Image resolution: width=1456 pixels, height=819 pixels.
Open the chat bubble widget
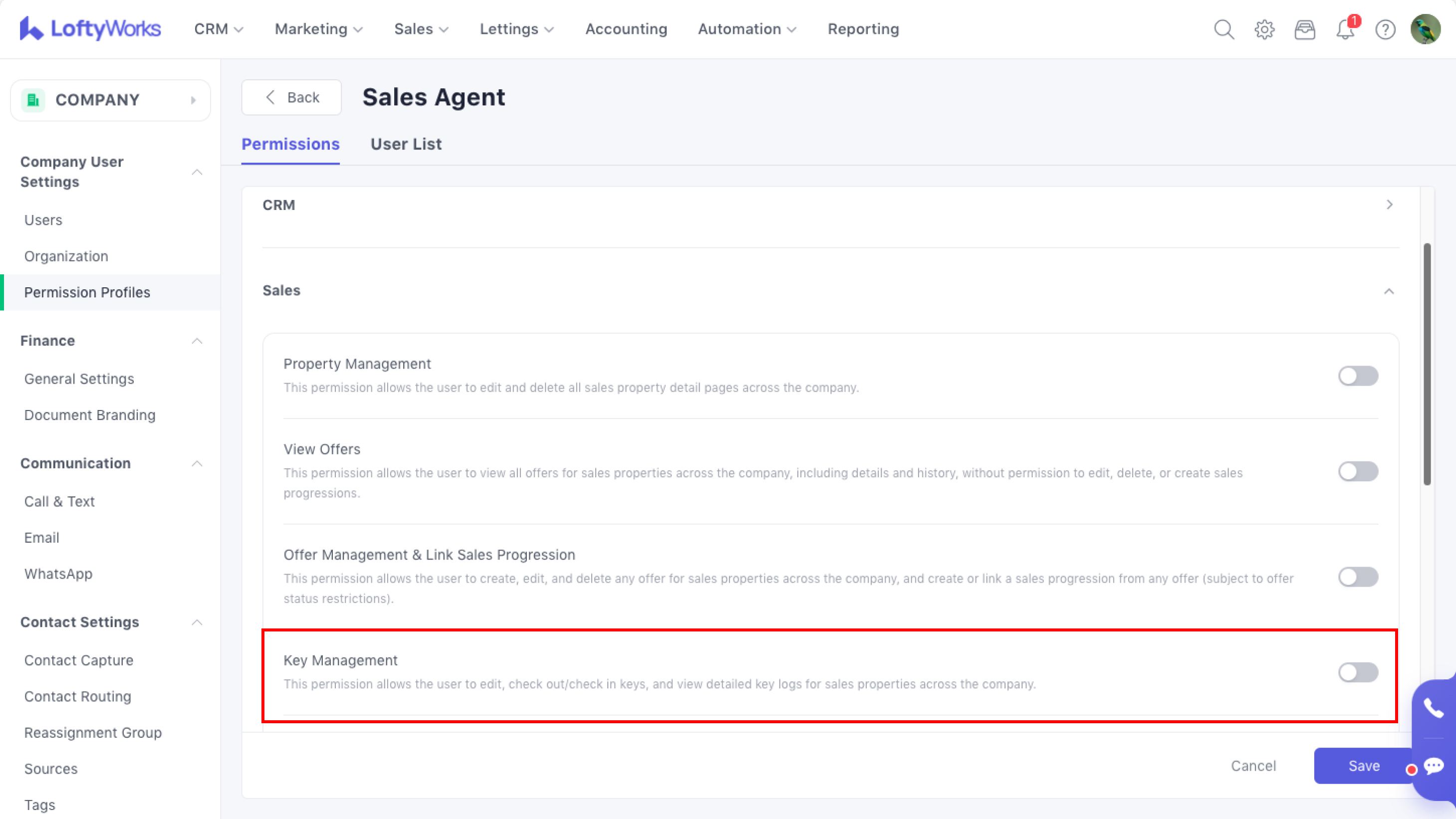click(x=1434, y=766)
